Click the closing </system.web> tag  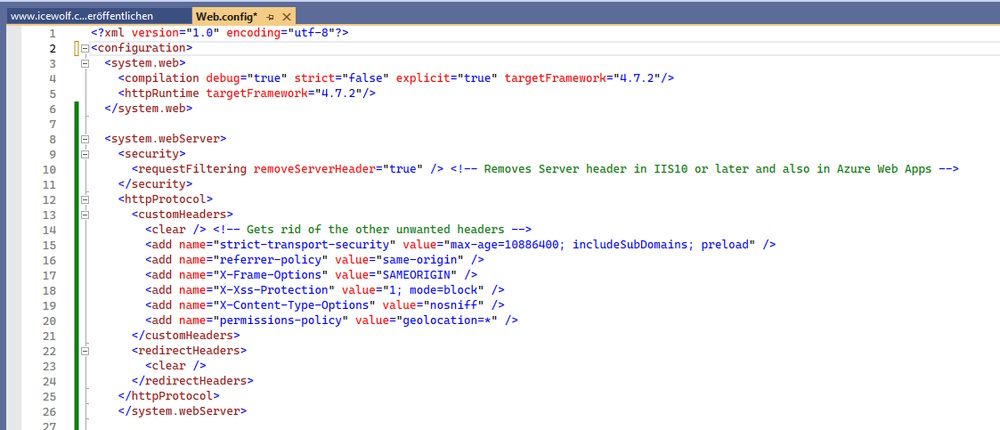pyautogui.click(x=148, y=108)
